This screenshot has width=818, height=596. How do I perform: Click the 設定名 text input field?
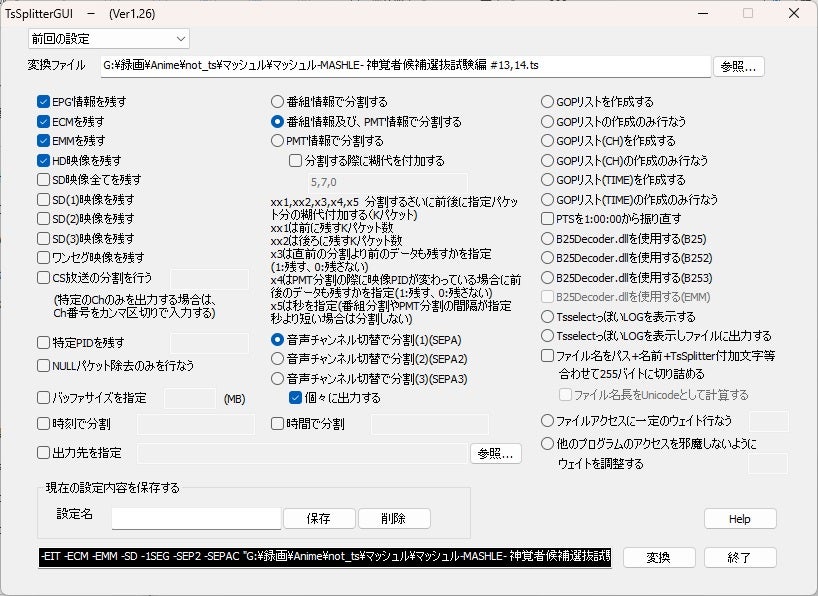tap(196, 518)
